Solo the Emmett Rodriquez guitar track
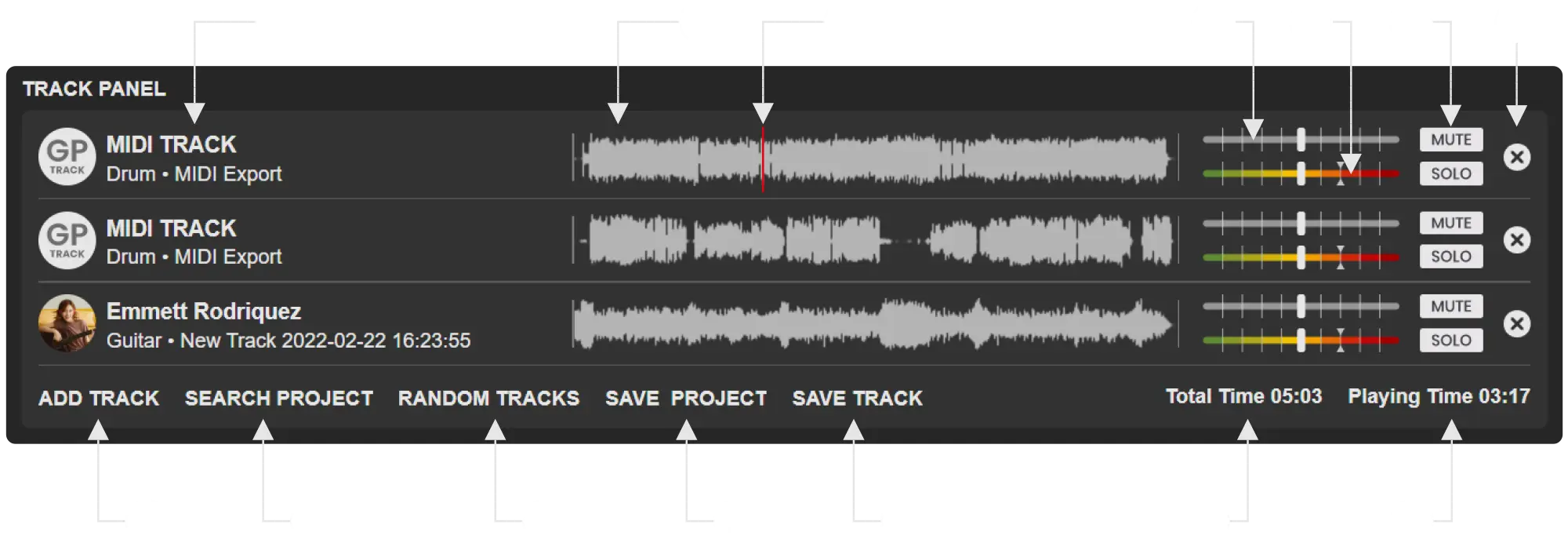This screenshot has height=543, width=1568. tap(1451, 341)
